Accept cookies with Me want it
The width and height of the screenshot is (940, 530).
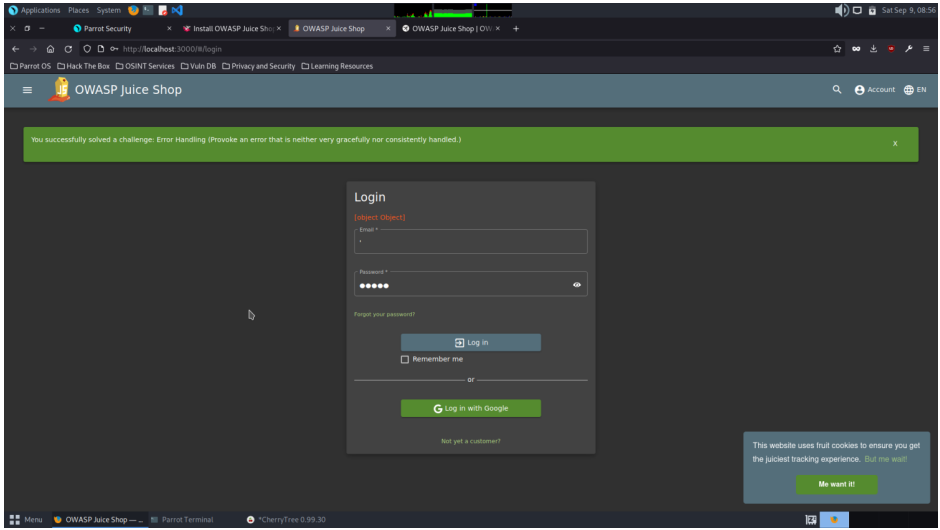point(836,484)
